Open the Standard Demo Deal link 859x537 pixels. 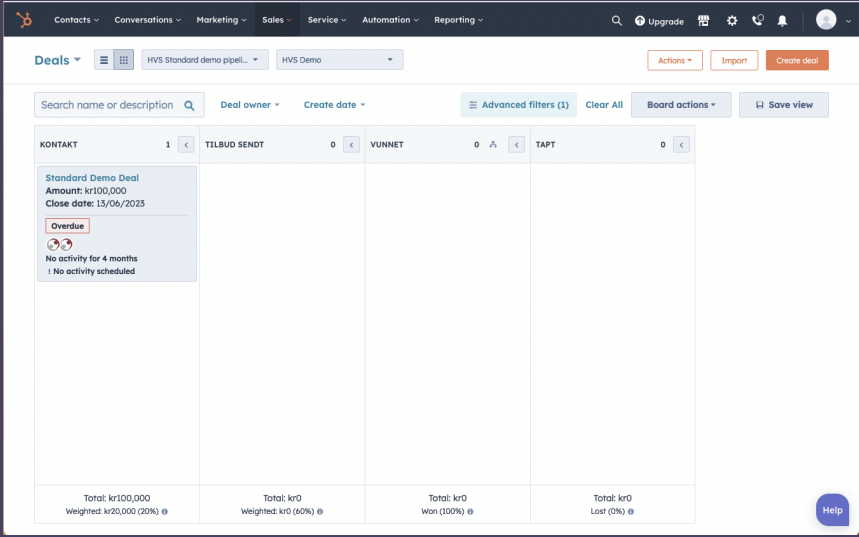coord(92,178)
